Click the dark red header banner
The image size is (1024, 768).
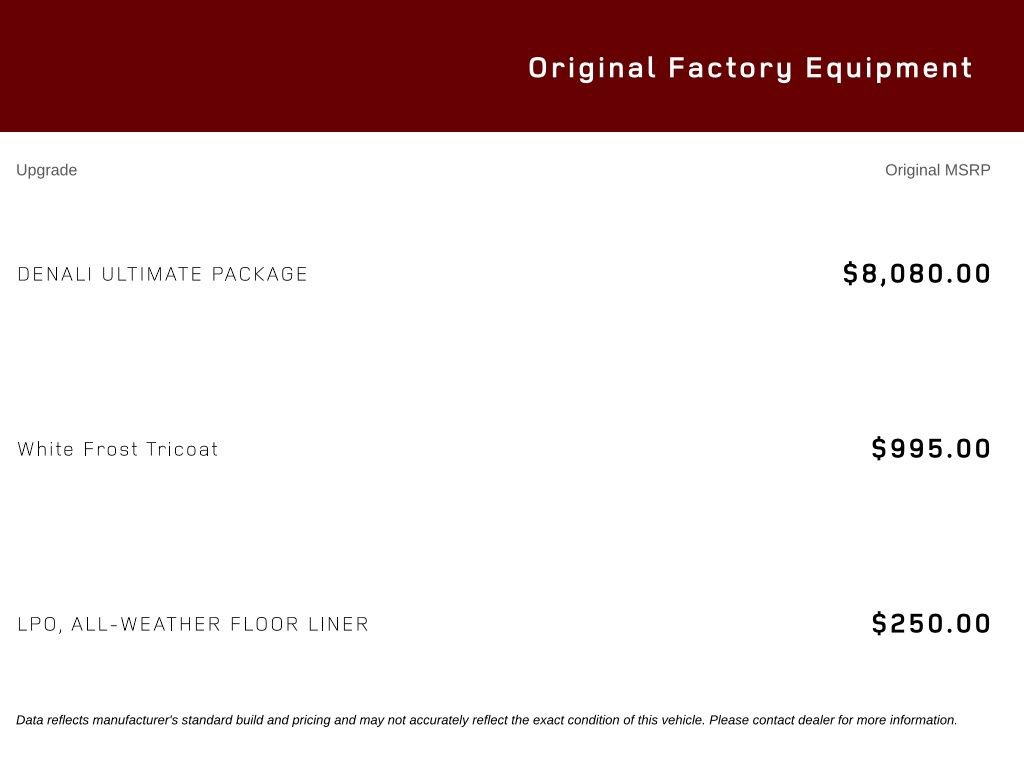(x=512, y=66)
